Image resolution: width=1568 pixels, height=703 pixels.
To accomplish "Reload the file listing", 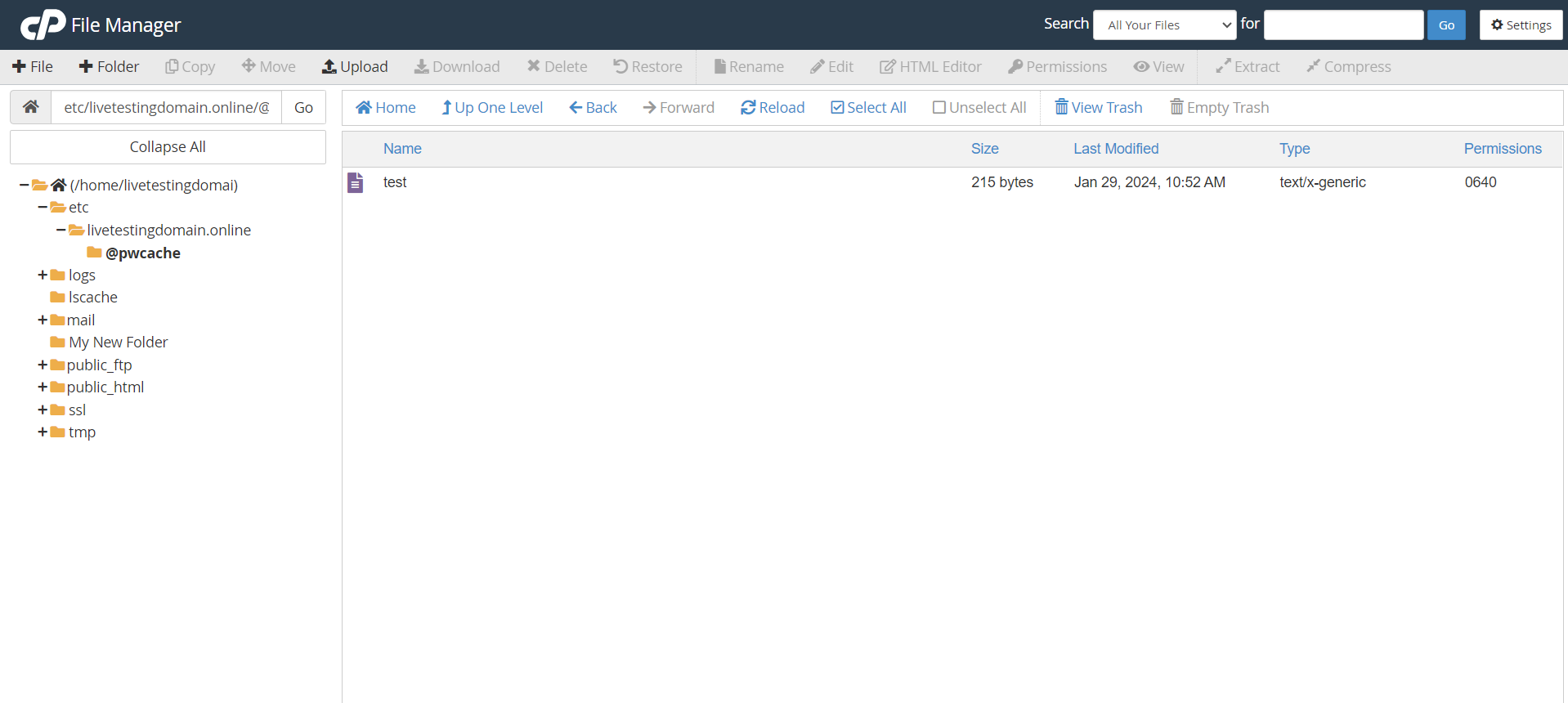I will pyautogui.click(x=773, y=107).
